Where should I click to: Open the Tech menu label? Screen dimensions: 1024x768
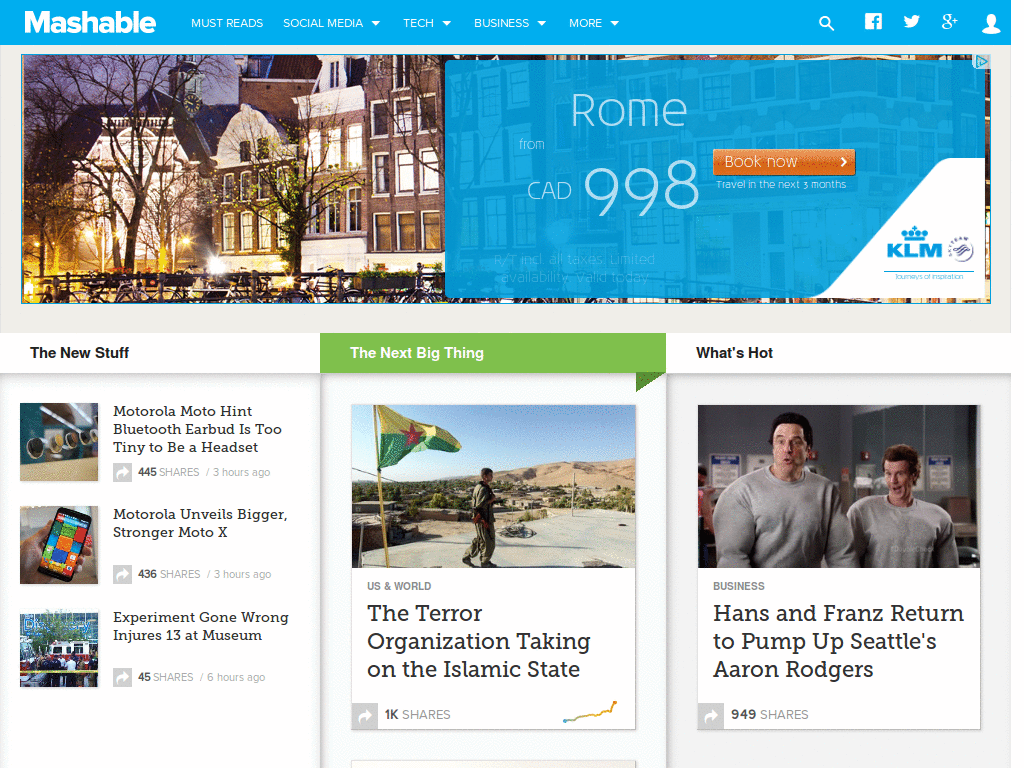(x=418, y=24)
